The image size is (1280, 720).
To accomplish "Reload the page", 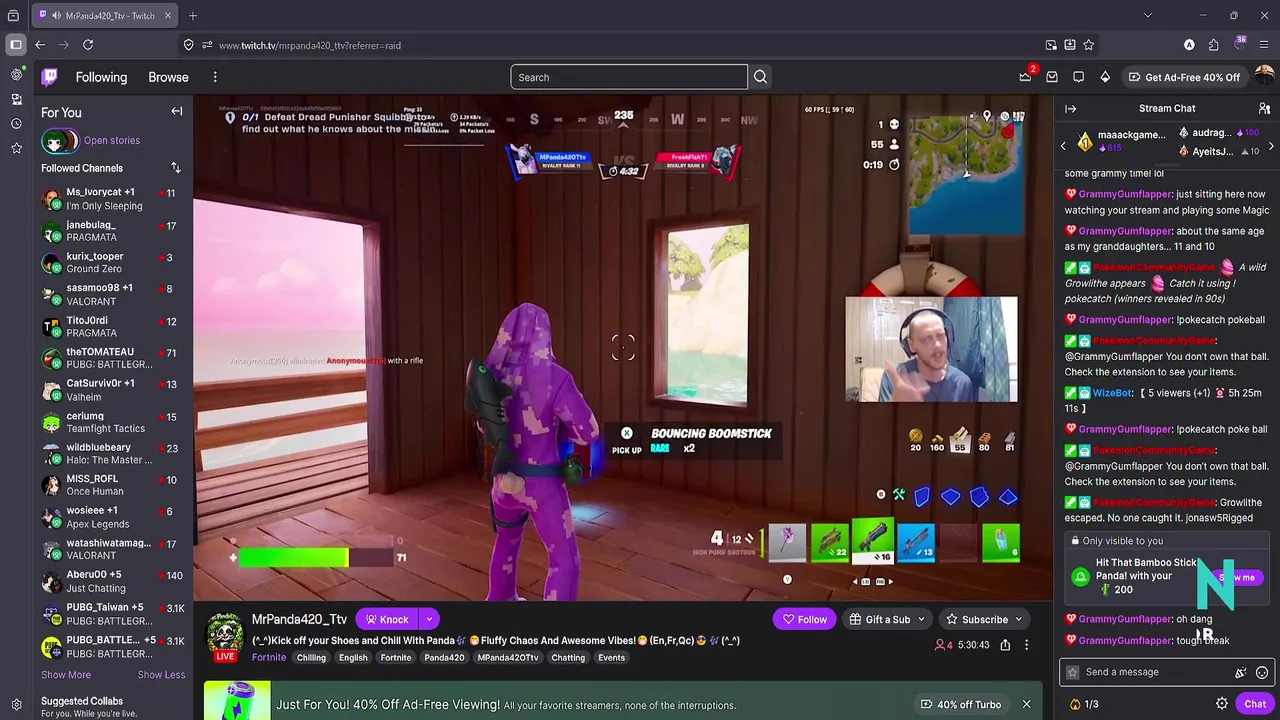I will click(88, 45).
